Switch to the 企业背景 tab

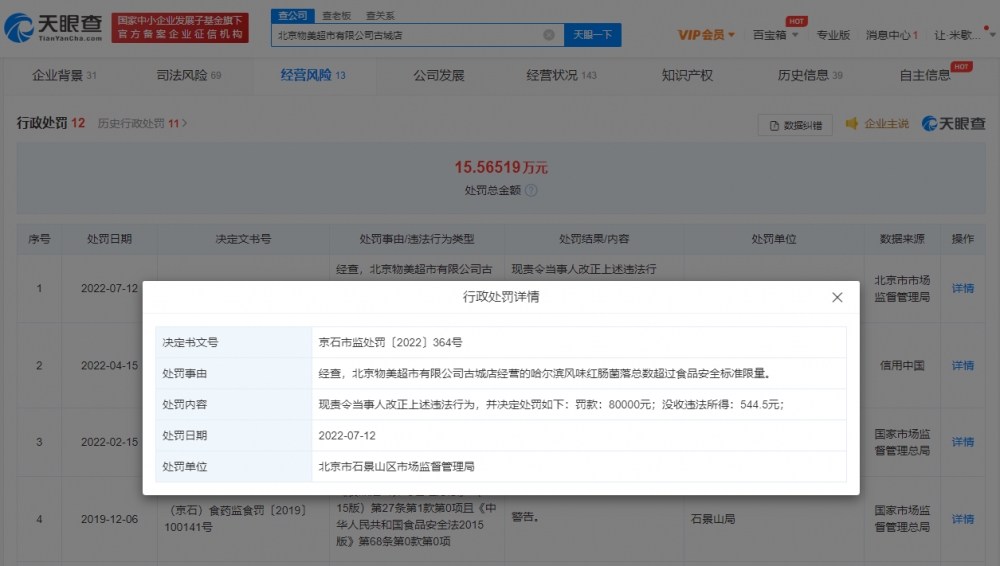(x=64, y=75)
